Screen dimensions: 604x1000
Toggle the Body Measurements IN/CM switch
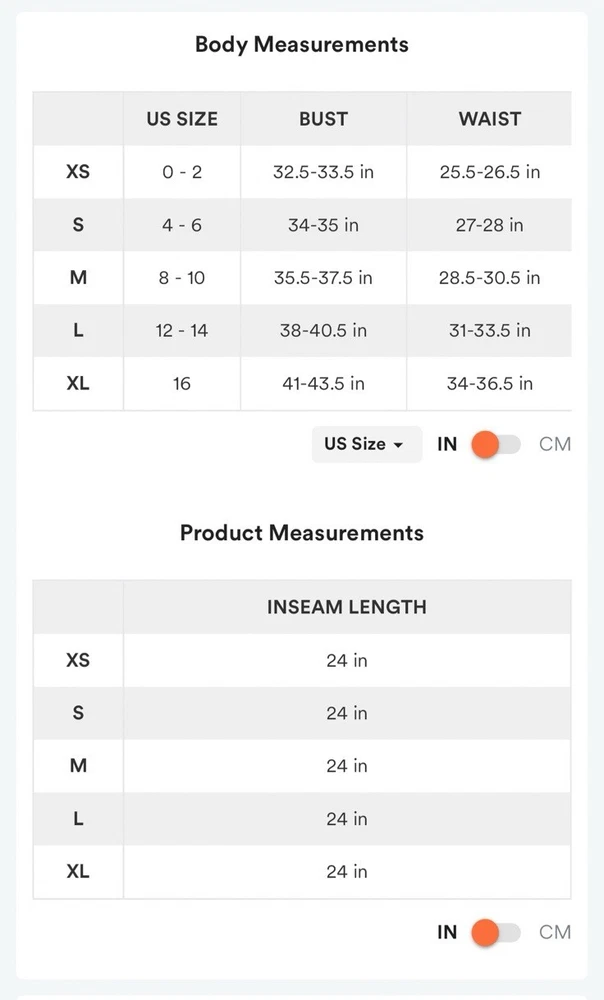[x=495, y=444]
